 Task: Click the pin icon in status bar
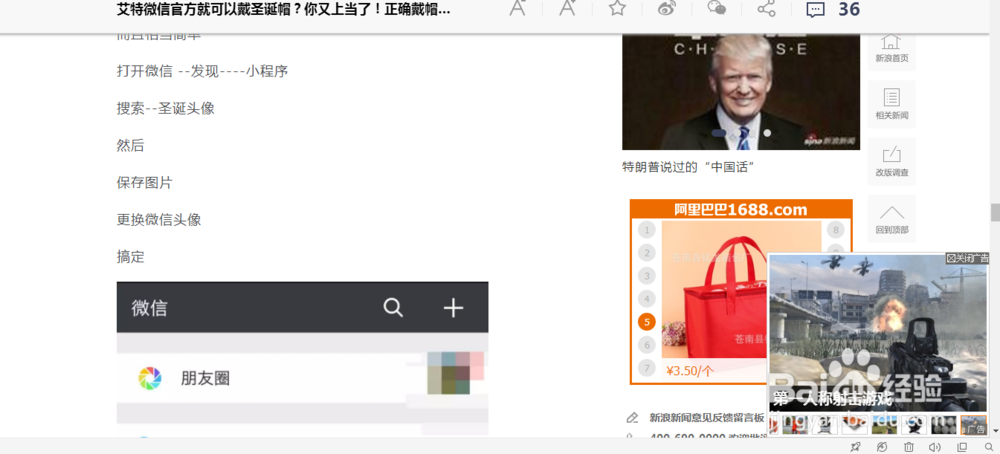pos(856,447)
